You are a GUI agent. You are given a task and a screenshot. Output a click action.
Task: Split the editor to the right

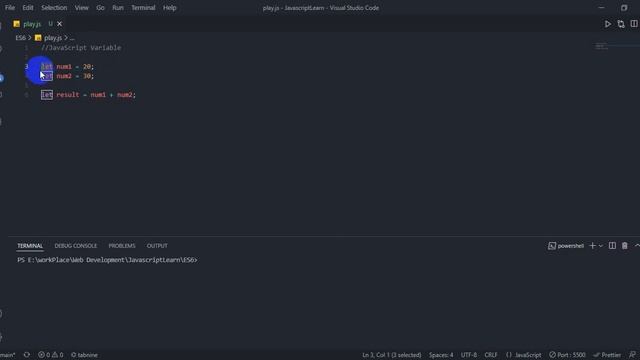pyautogui.click(x=634, y=24)
